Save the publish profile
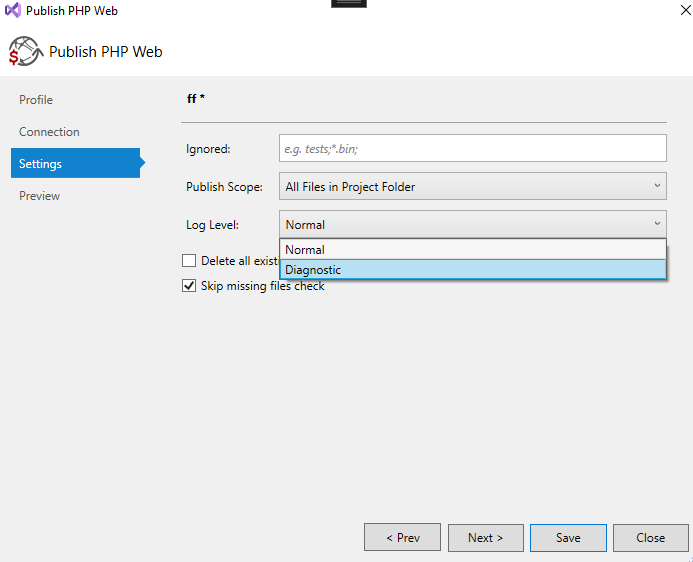 (568, 538)
